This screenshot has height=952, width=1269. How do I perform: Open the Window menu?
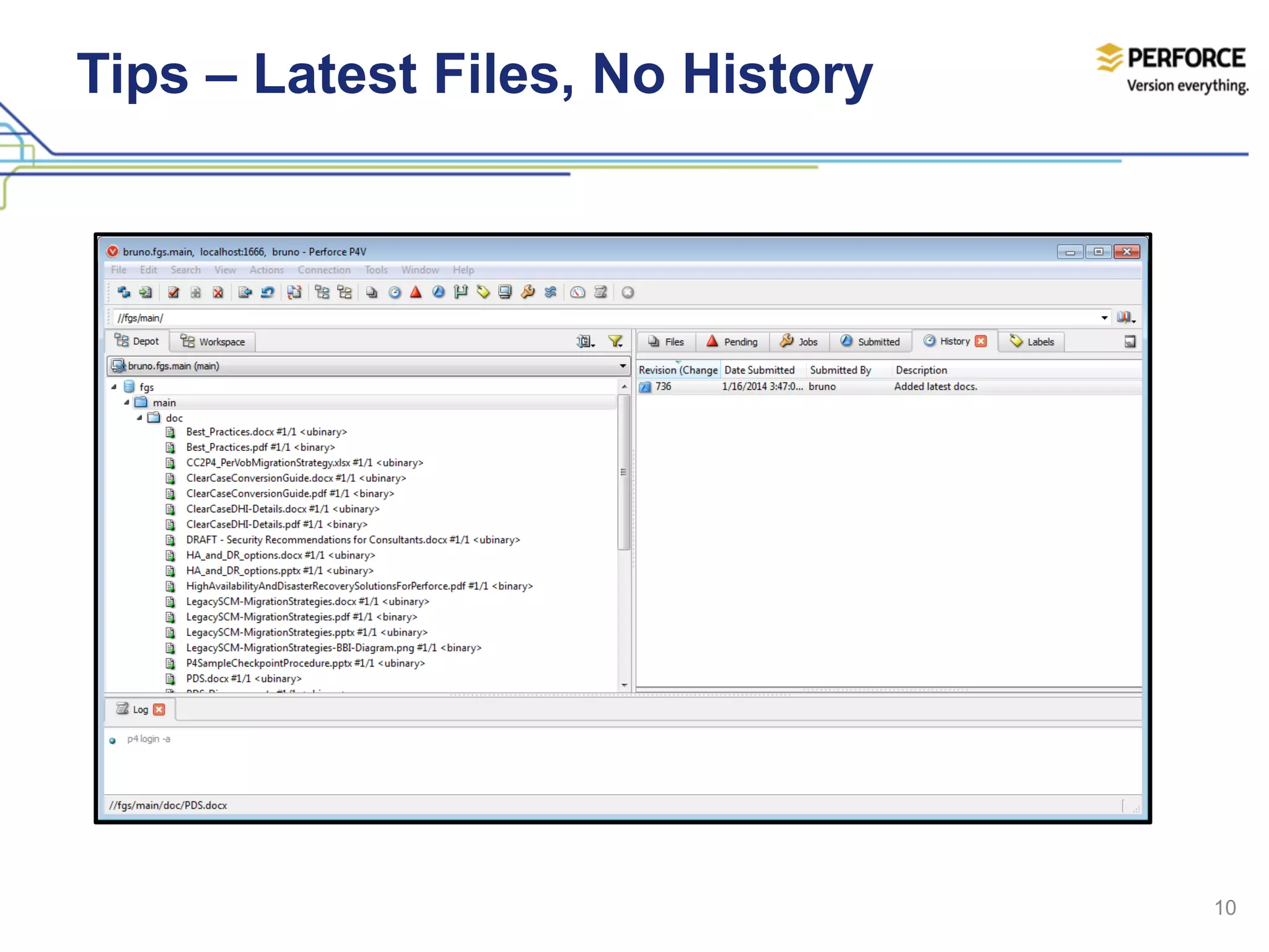click(420, 270)
